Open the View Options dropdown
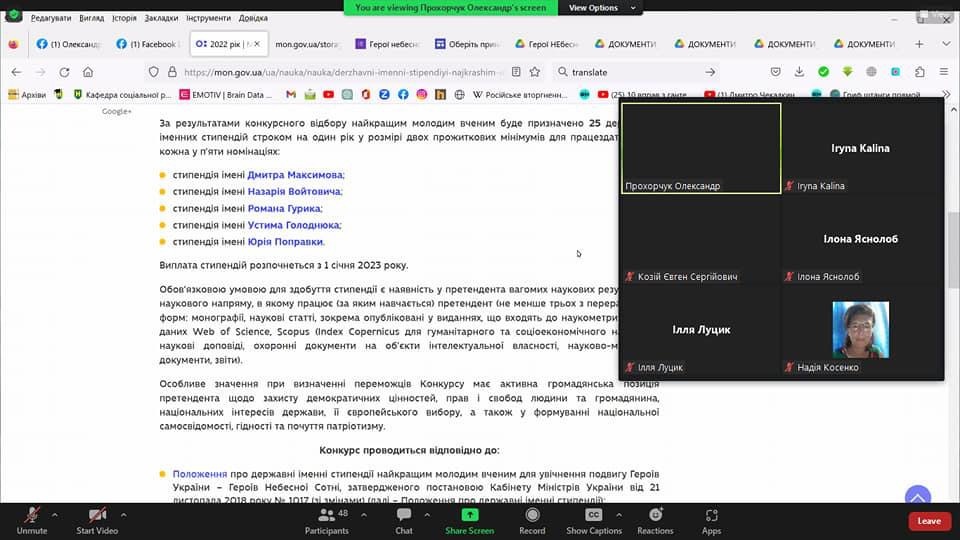 pyautogui.click(x=598, y=7)
